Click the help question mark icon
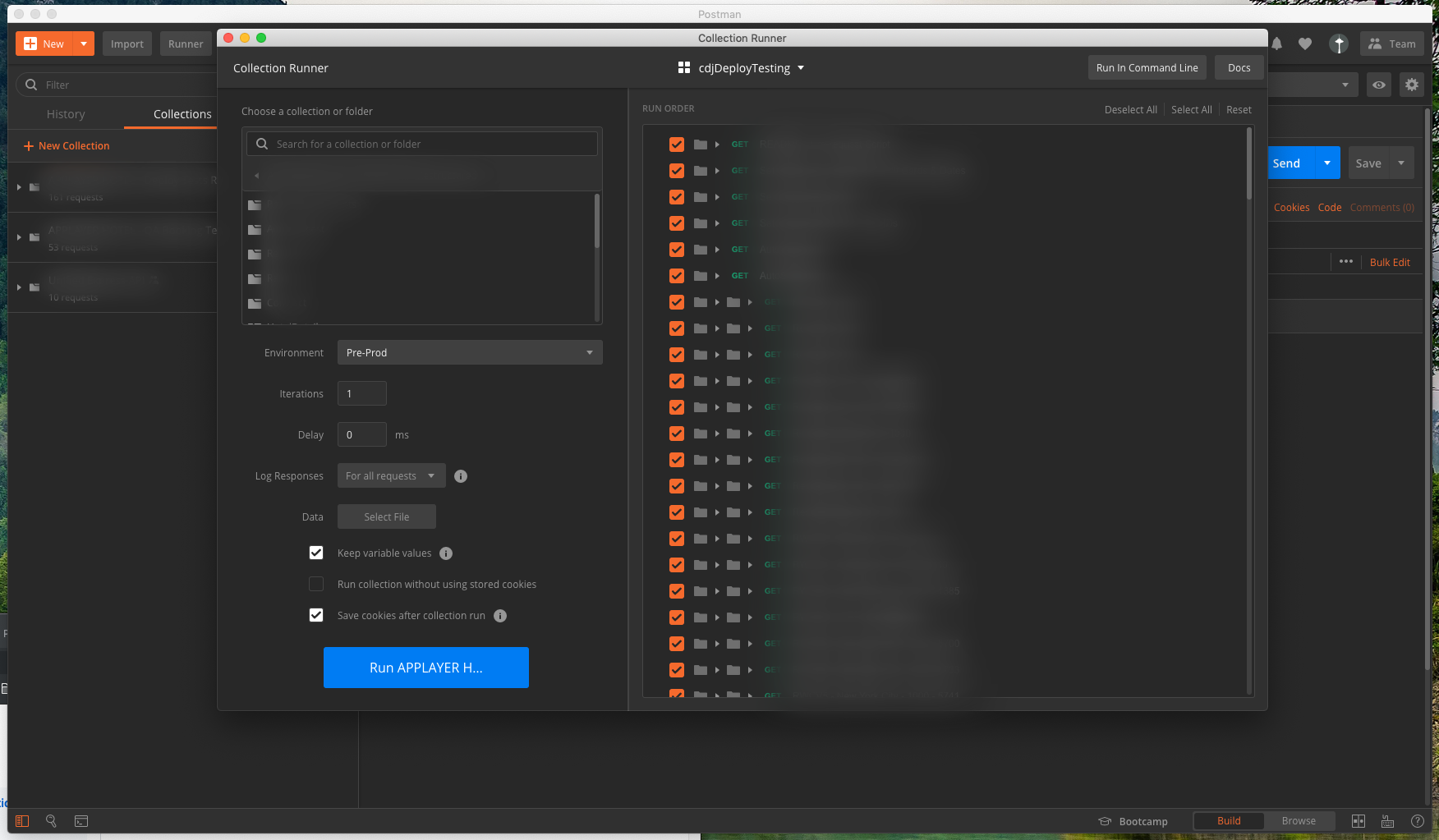 pos(1417,820)
